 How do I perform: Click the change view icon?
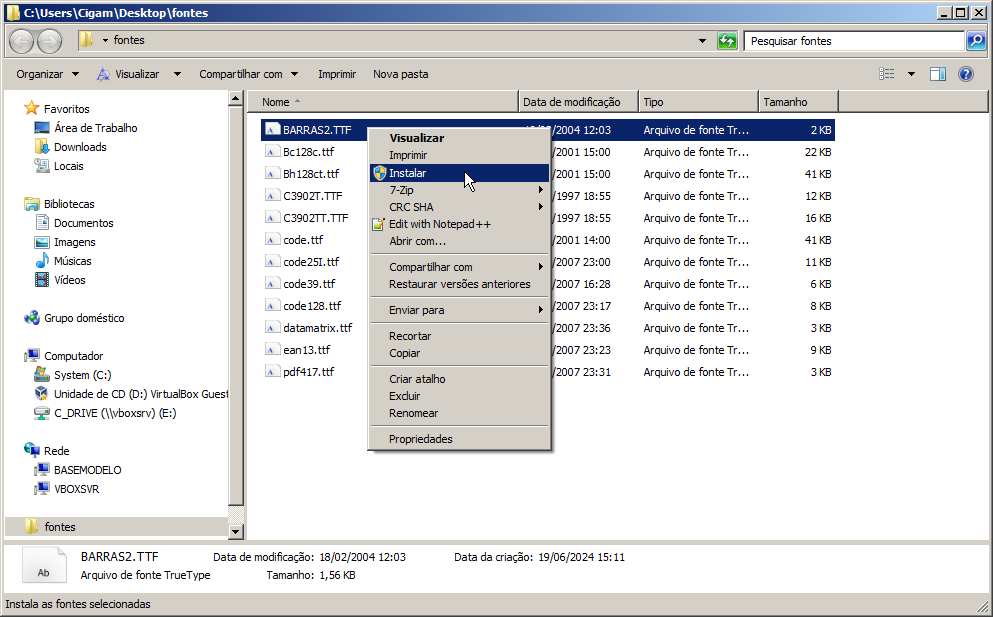coord(887,74)
